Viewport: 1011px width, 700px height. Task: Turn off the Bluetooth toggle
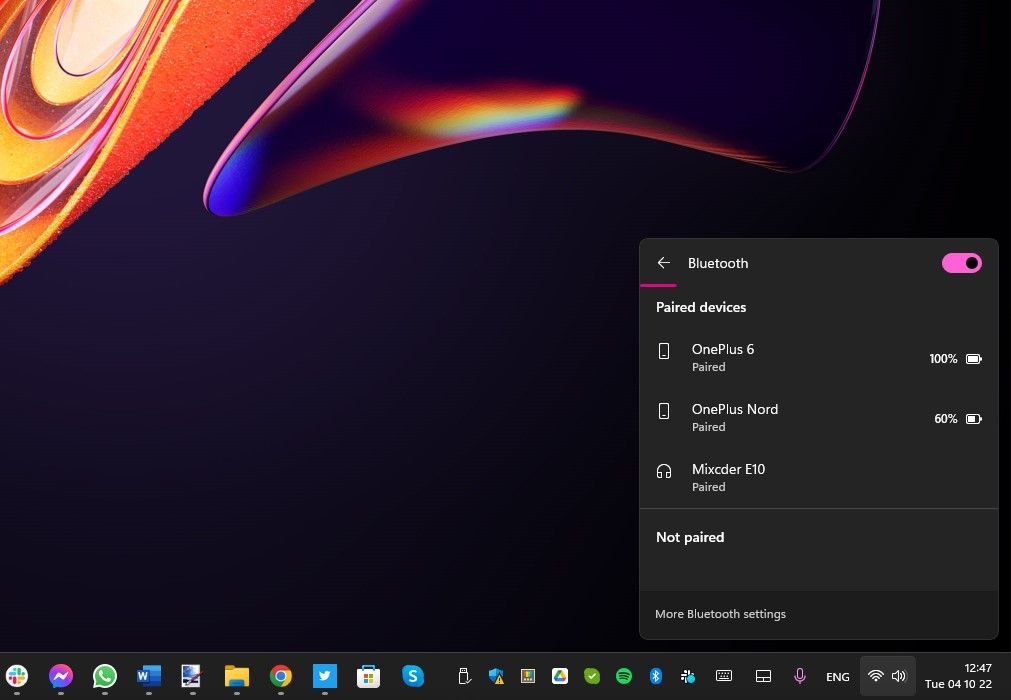click(x=961, y=263)
